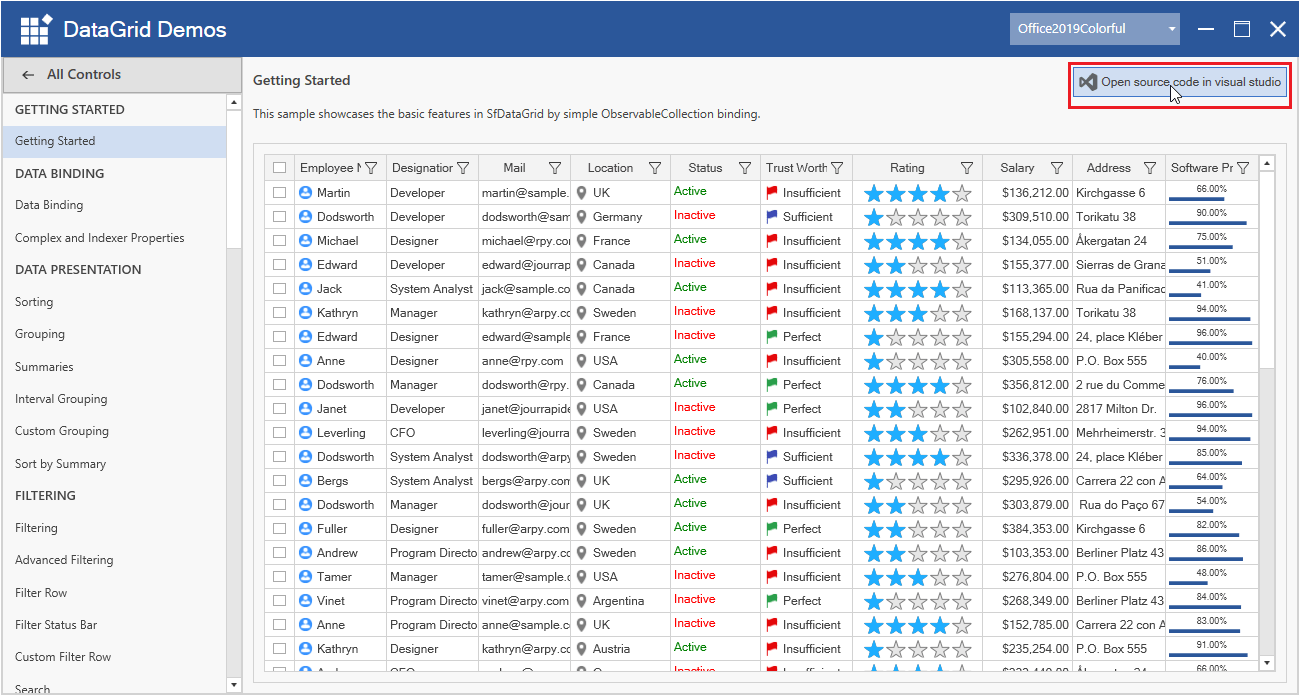The width and height of the screenshot is (1300, 696).
Task: Tick the select-all checkbox in grid header
Action: 280,168
